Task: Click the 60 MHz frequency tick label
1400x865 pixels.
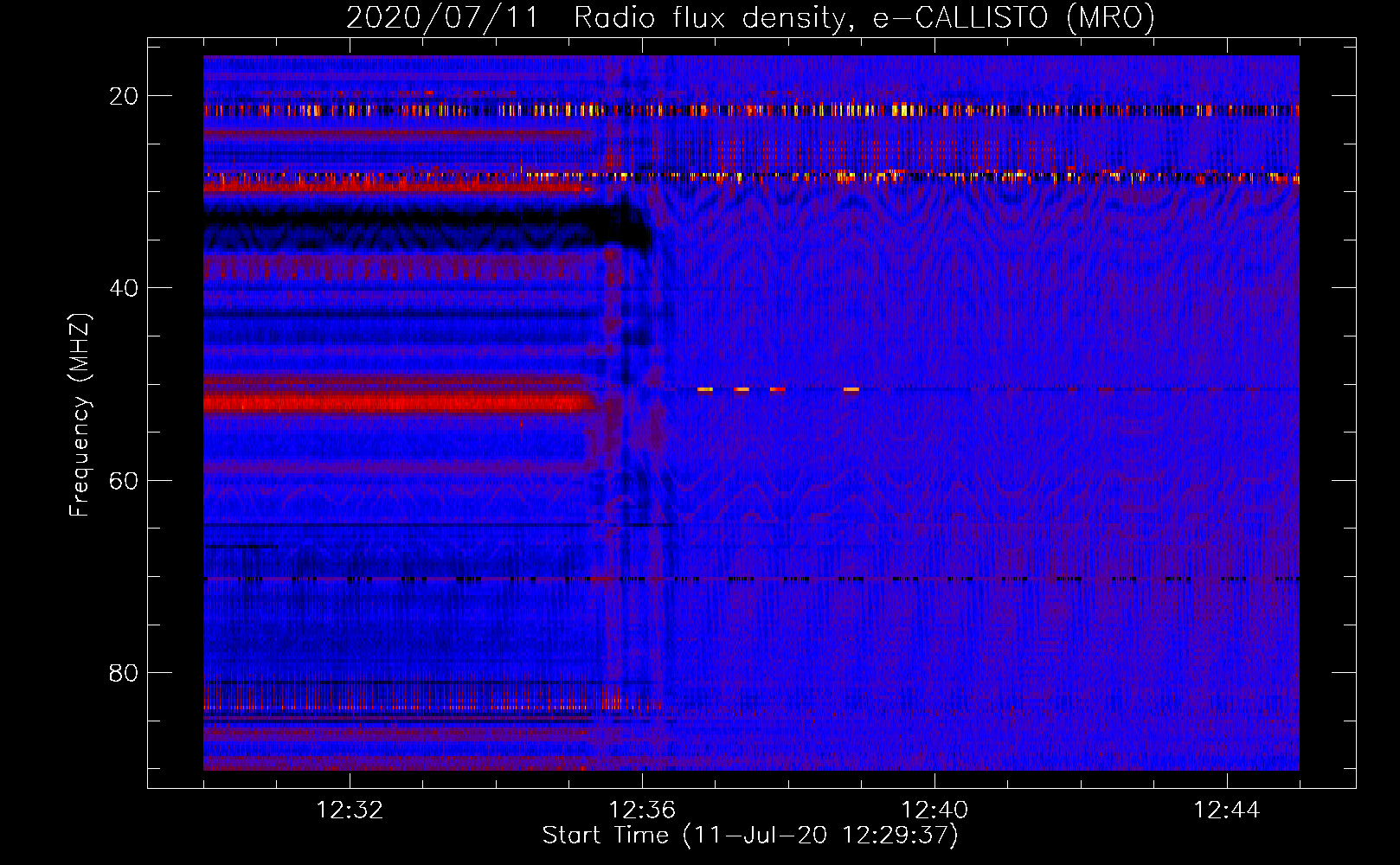Action: 124,480
